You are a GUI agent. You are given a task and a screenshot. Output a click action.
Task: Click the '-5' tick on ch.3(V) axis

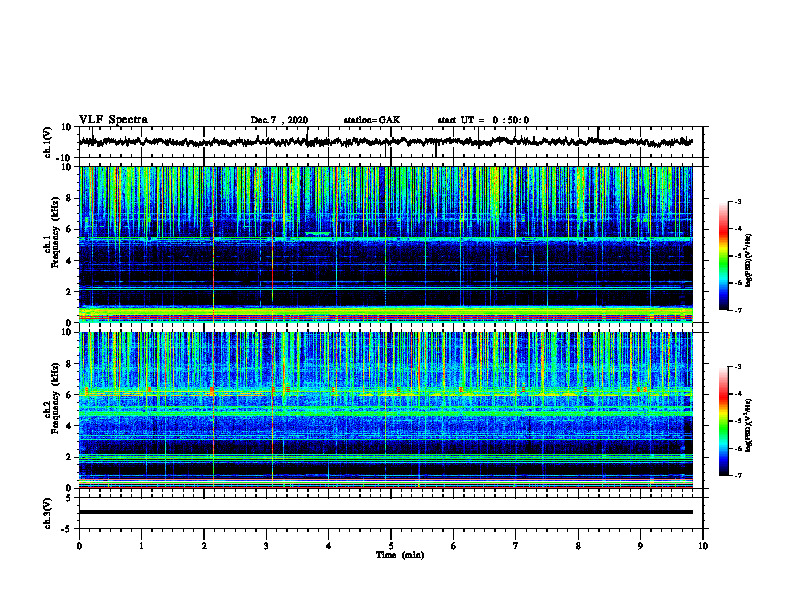point(67,529)
